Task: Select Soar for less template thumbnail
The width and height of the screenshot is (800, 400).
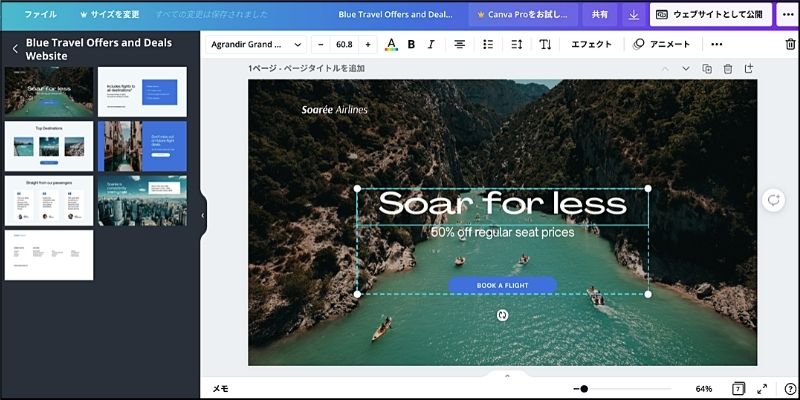Action: tap(49, 92)
